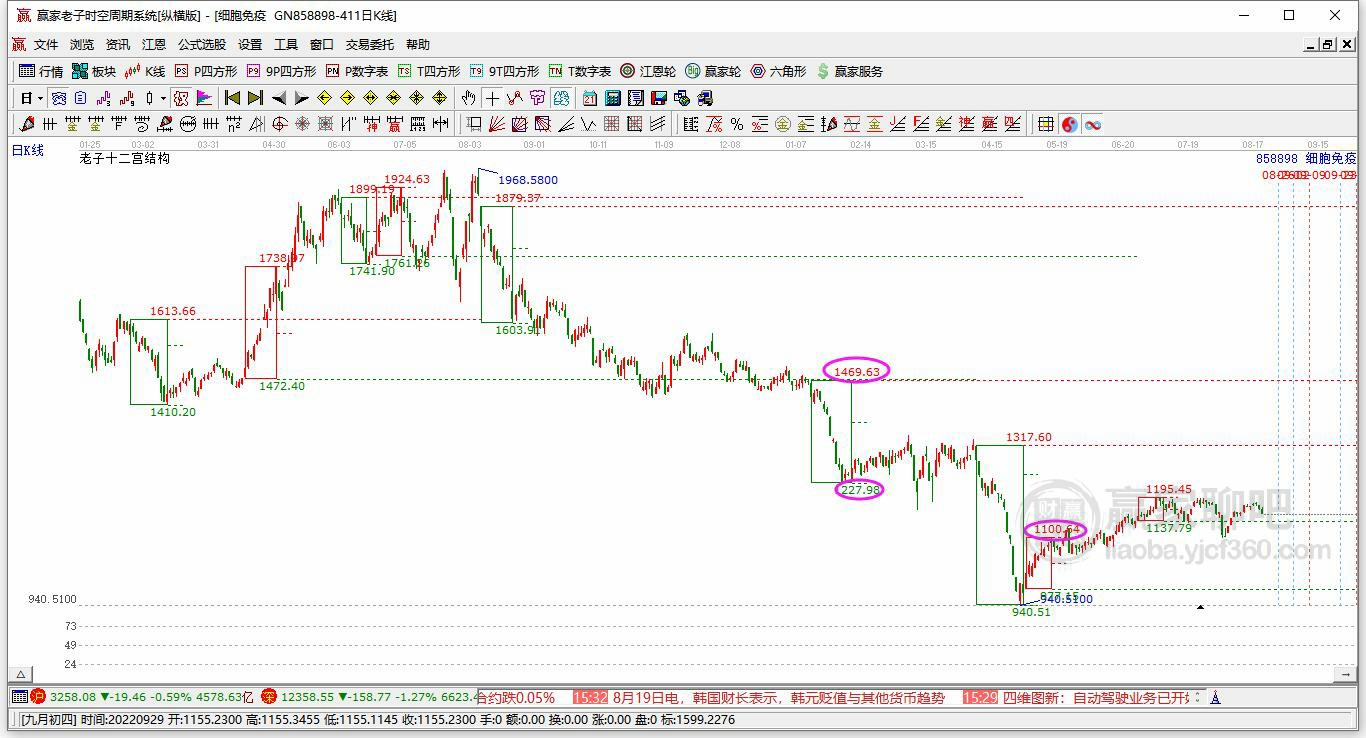The image size is (1366, 738).
Task: Expand the candlestick style dropdown arrow
Action: 163,98
